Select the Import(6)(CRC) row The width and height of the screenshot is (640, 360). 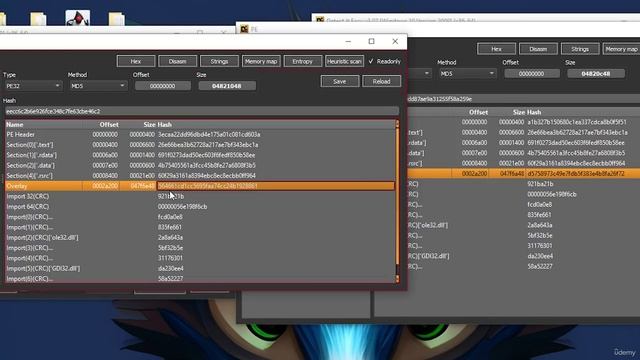click(x=200, y=278)
